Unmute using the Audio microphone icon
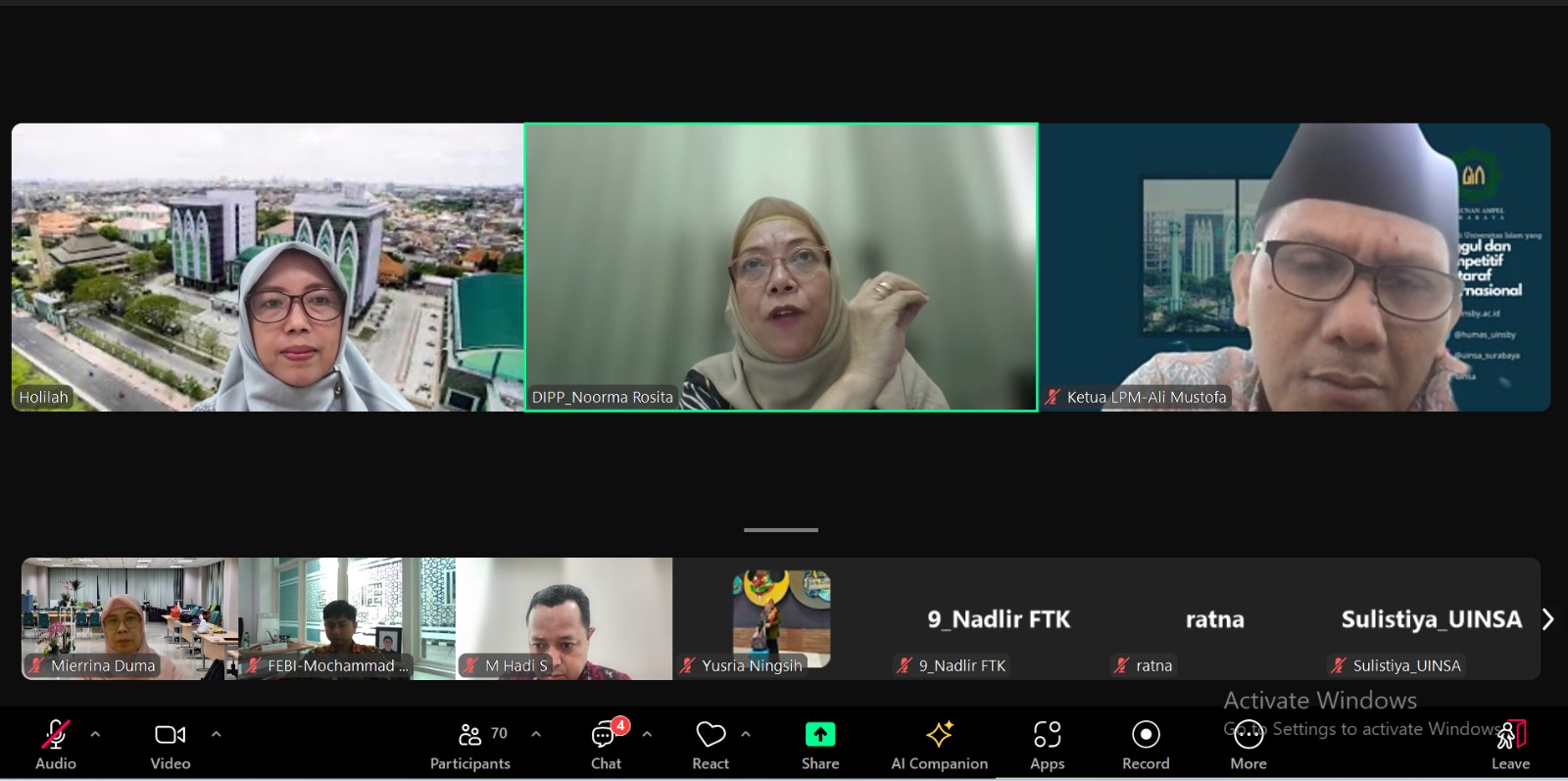Image resolution: width=1568 pixels, height=781 pixels. (56, 734)
